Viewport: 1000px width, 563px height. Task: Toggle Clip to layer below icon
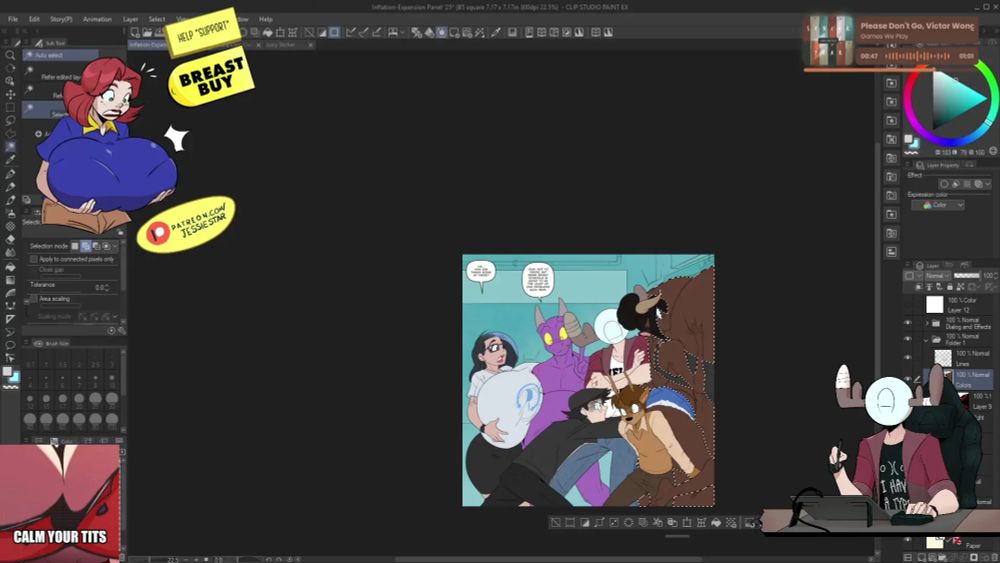(x=920, y=287)
